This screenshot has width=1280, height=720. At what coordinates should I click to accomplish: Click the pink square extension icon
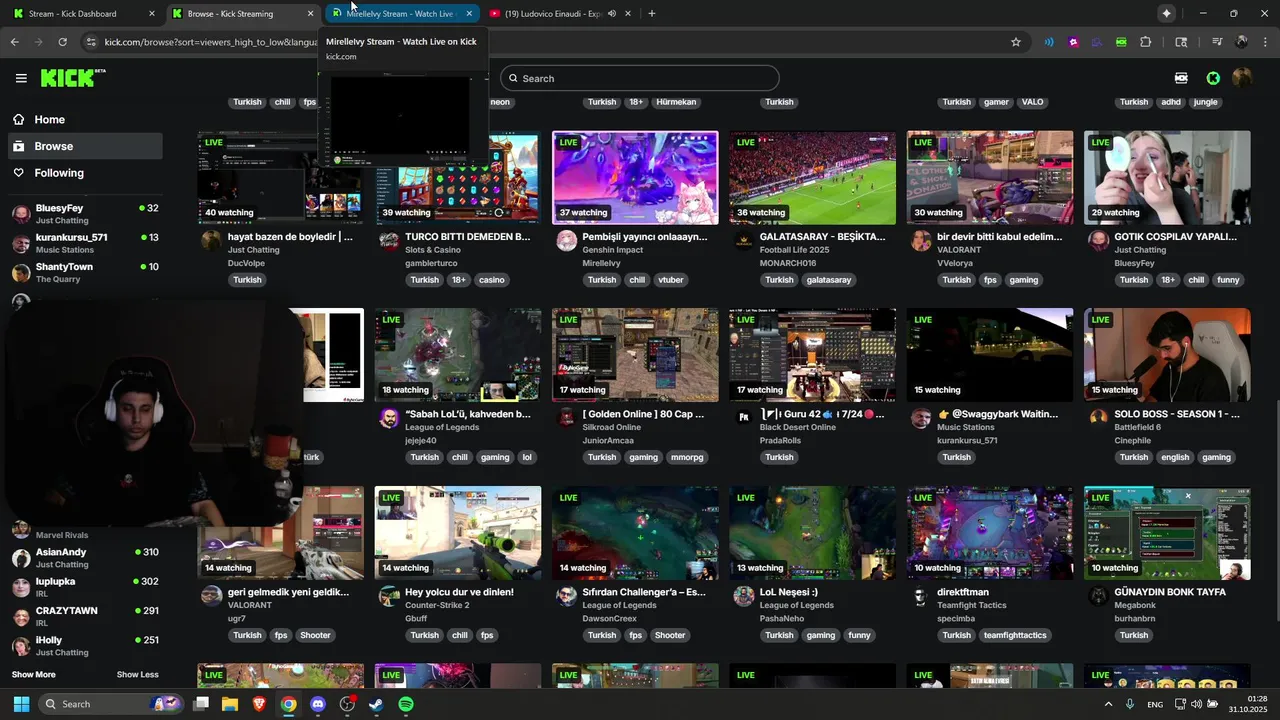click(1073, 42)
